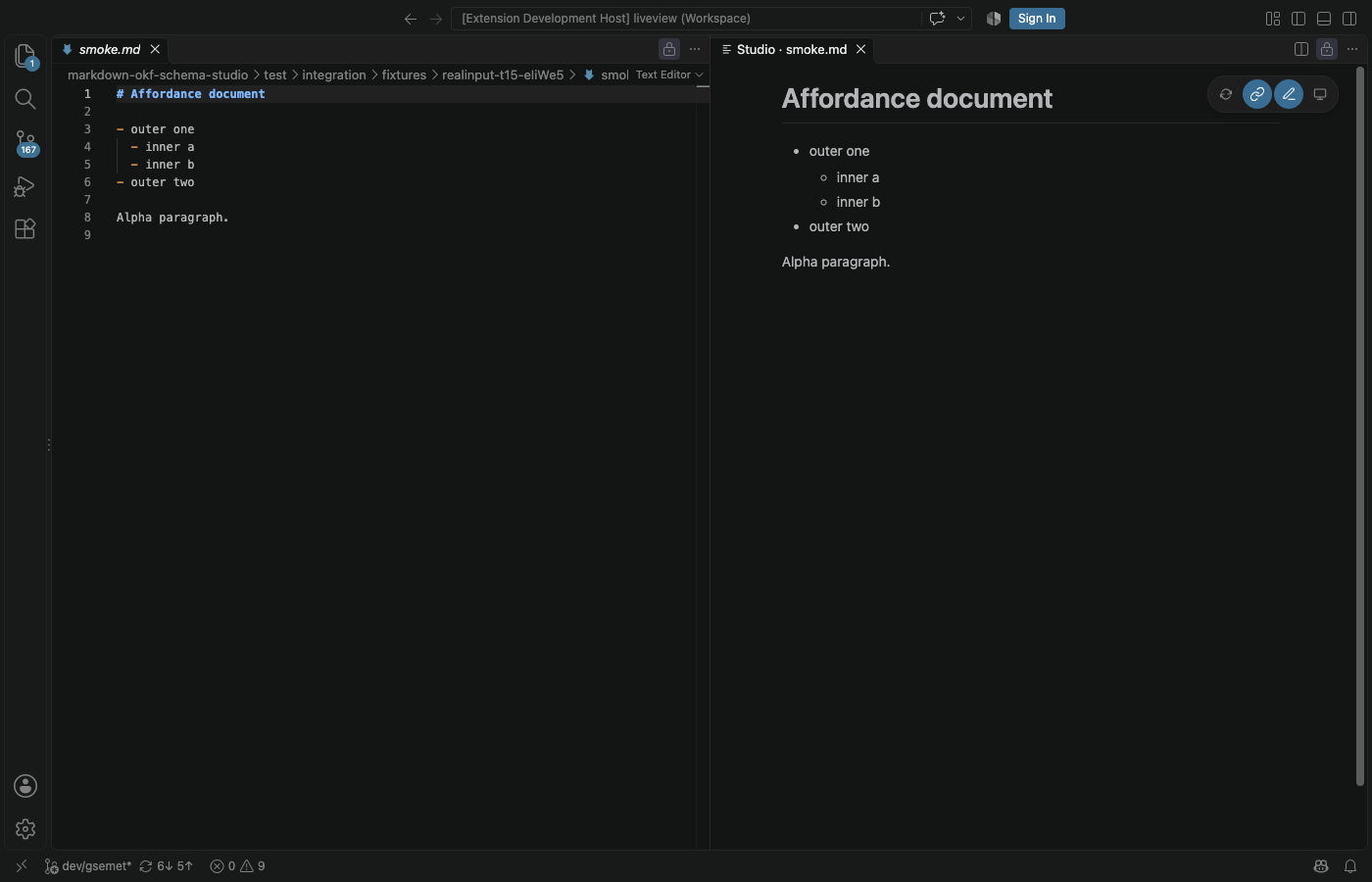The width and height of the screenshot is (1372, 882).
Task: Open problems indicator showing 0 errors 9 warnings
Action: point(237,866)
